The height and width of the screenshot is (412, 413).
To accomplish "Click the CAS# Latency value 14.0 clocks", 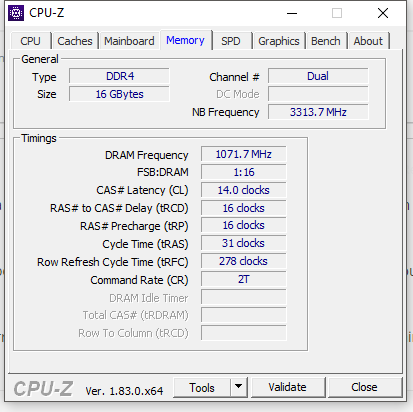I will coord(244,190).
